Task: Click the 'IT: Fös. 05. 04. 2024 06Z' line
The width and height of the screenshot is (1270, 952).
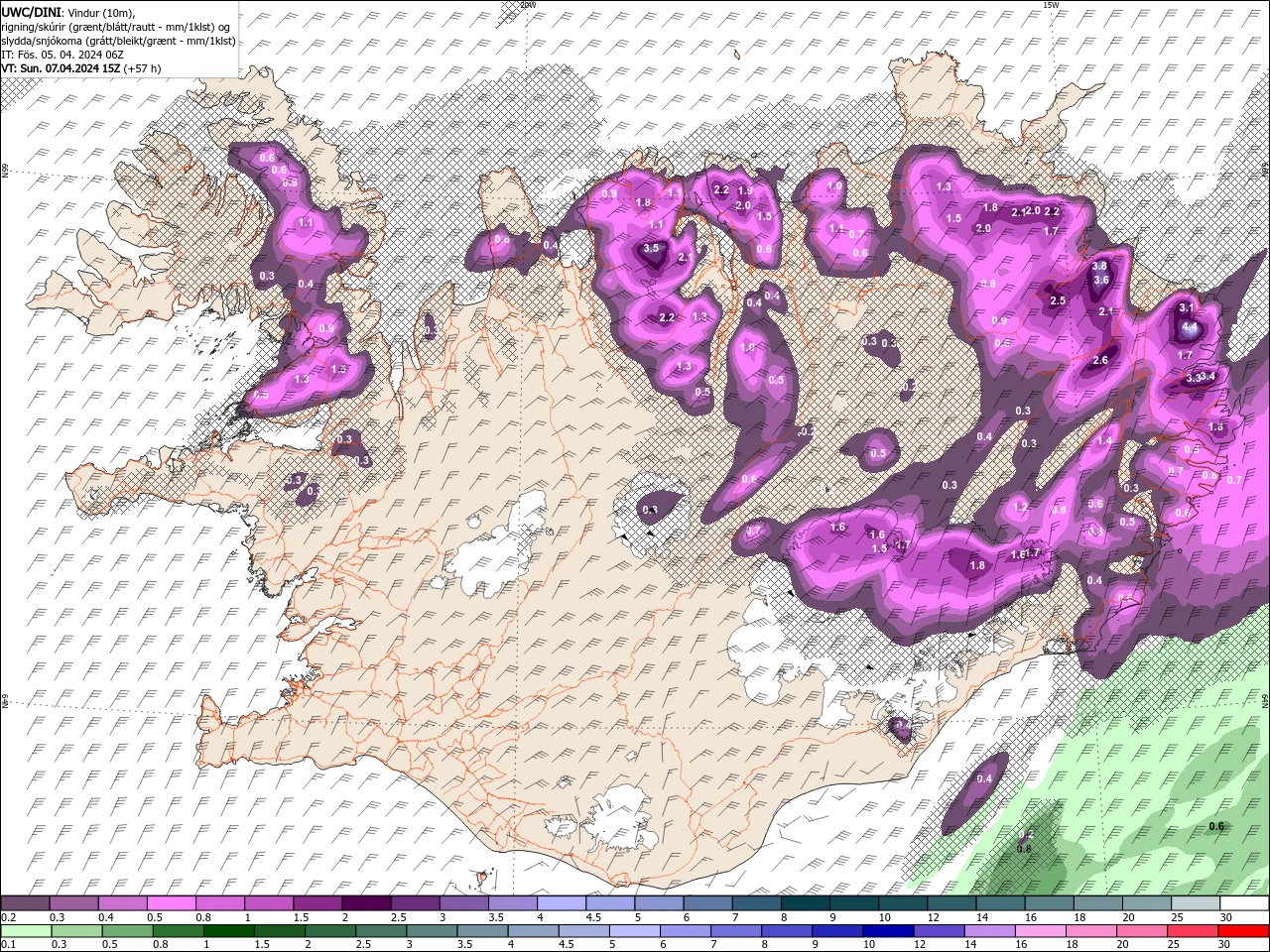Action: point(62,55)
